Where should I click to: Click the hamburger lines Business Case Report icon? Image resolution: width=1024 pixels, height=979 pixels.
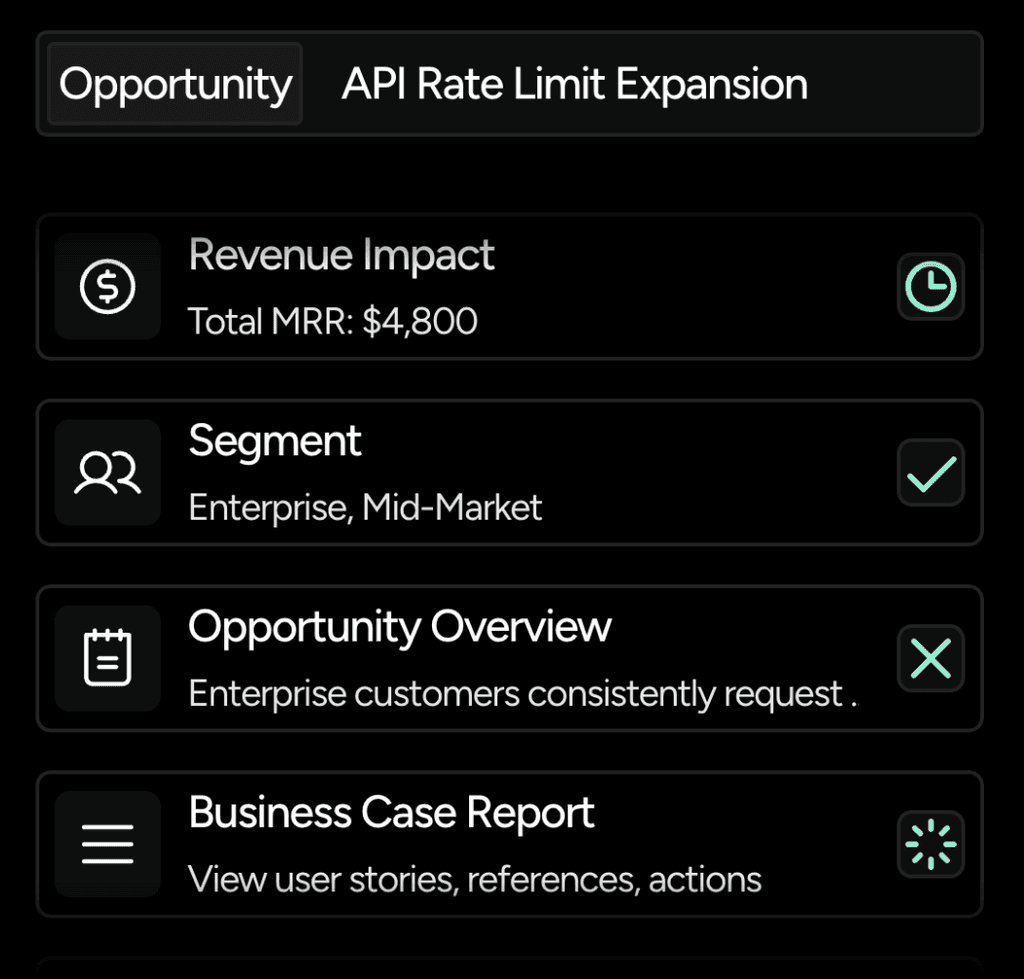108,844
